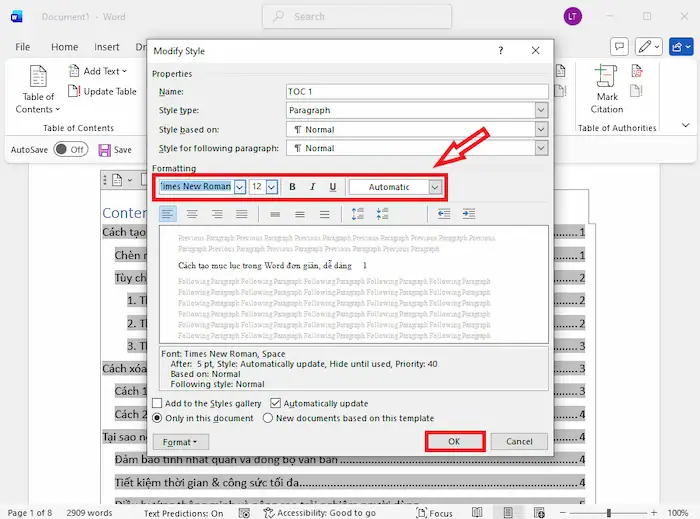
Task: Enable Add to the Styles gallery
Action: [158, 403]
